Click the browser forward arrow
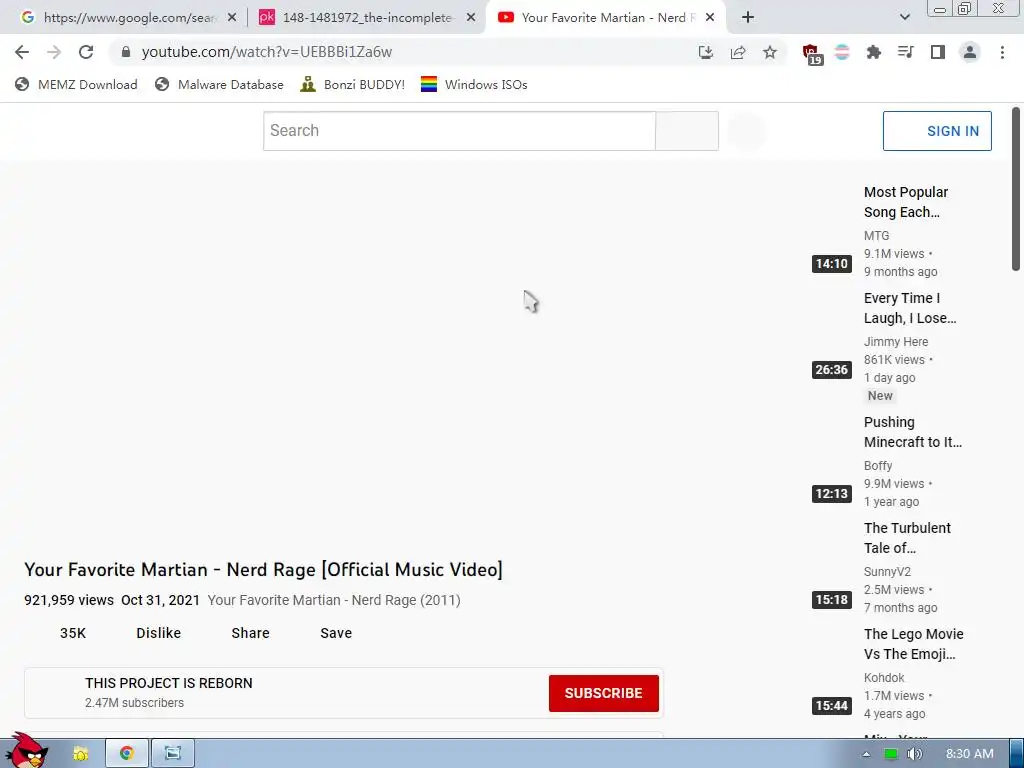The width and height of the screenshot is (1024, 768). pos(54,52)
